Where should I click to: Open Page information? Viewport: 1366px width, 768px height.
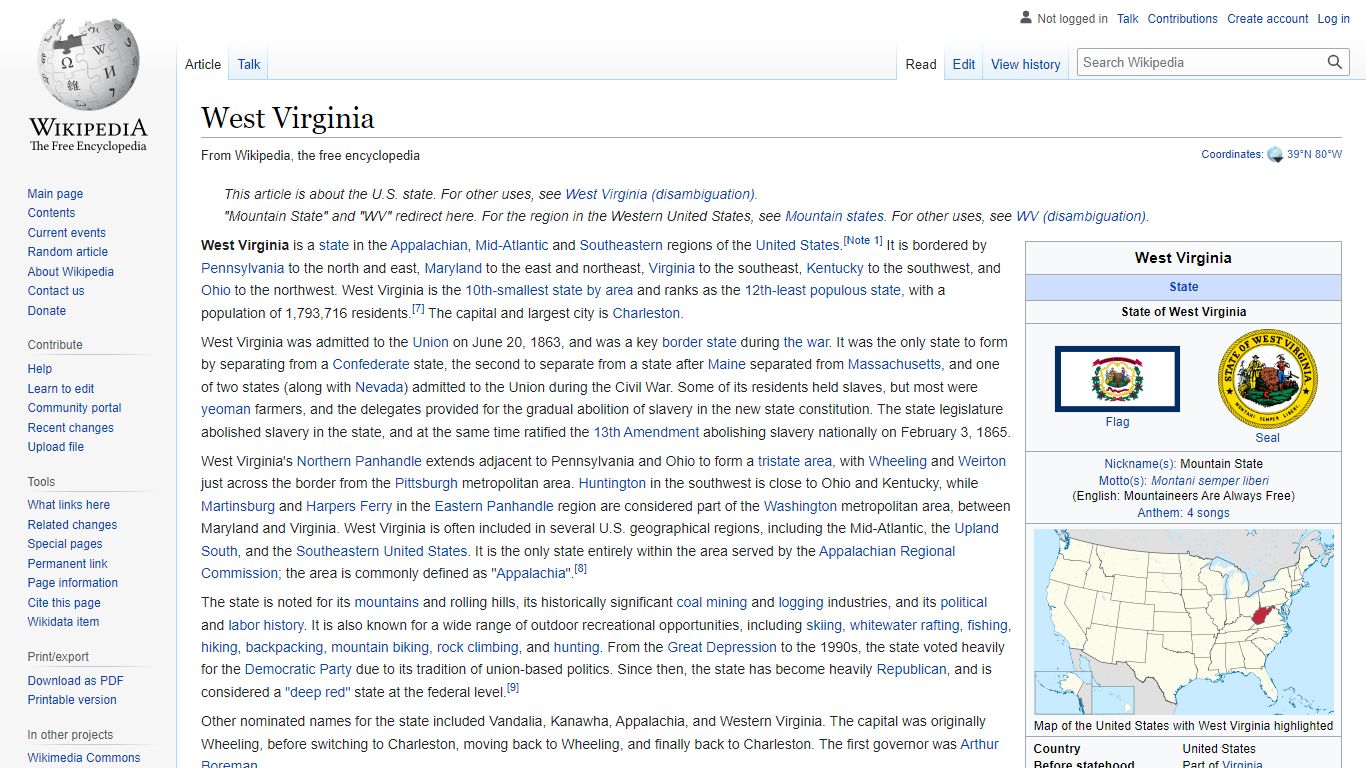pos(72,583)
